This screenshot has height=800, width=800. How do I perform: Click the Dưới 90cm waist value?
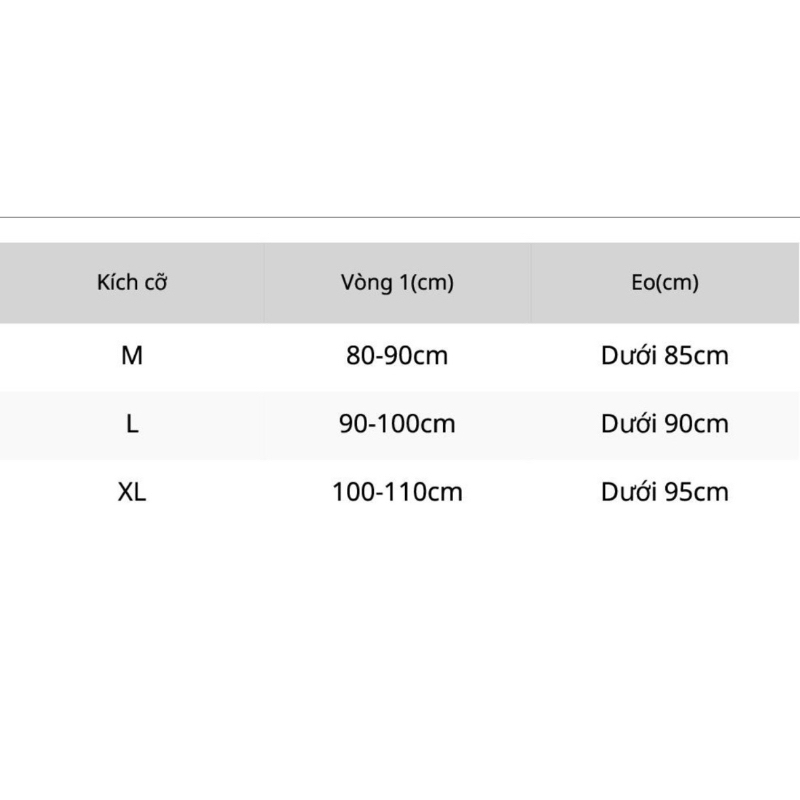pyautogui.click(x=665, y=424)
